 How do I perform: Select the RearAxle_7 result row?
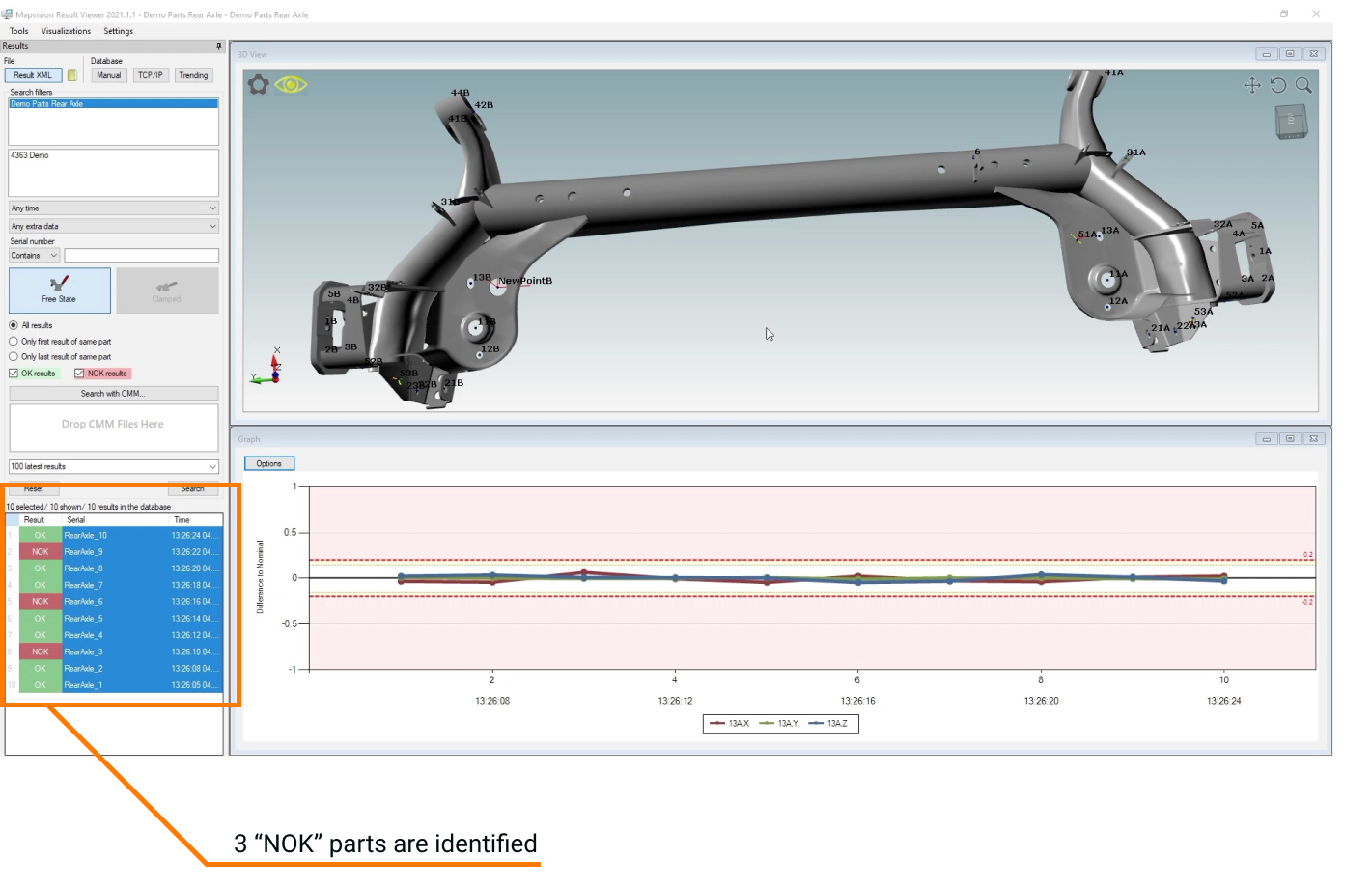(114, 585)
